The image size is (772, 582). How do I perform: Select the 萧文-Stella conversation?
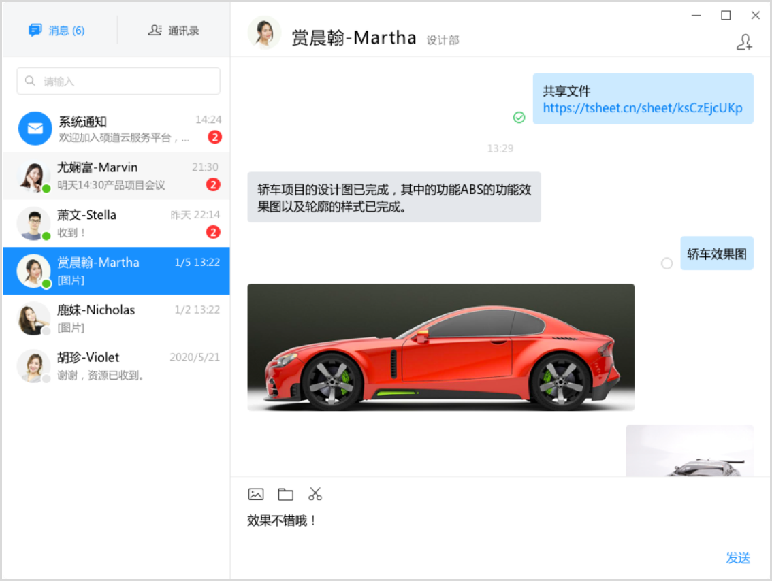tap(115, 223)
